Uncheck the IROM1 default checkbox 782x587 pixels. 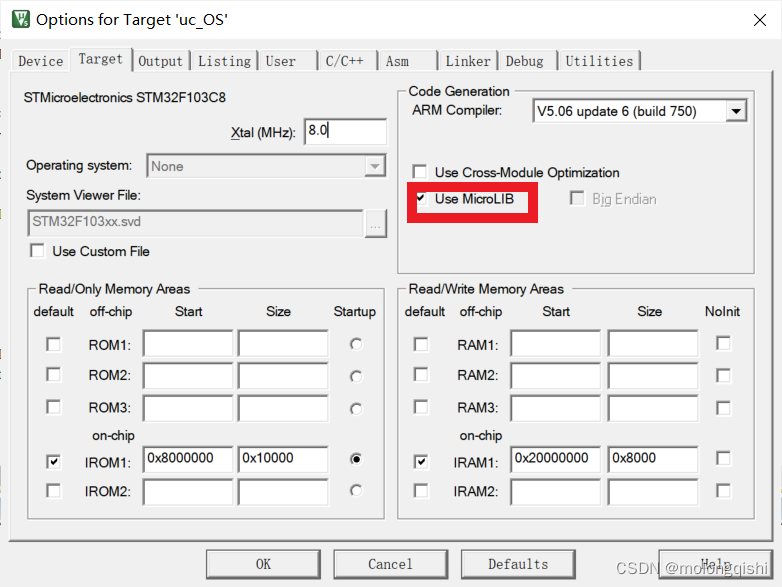coord(53,462)
